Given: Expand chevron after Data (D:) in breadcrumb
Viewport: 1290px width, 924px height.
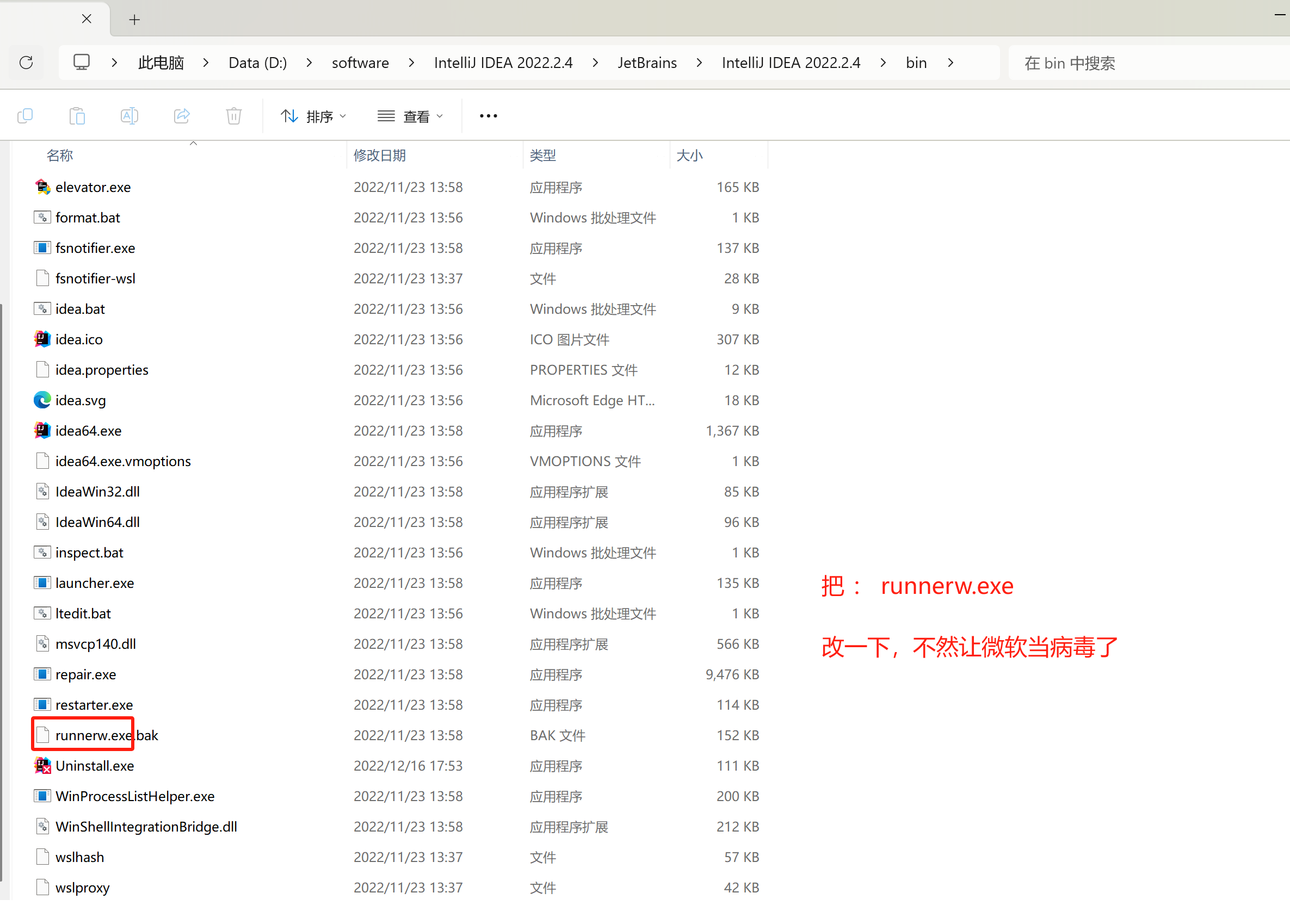Looking at the screenshot, I should pyautogui.click(x=309, y=63).
